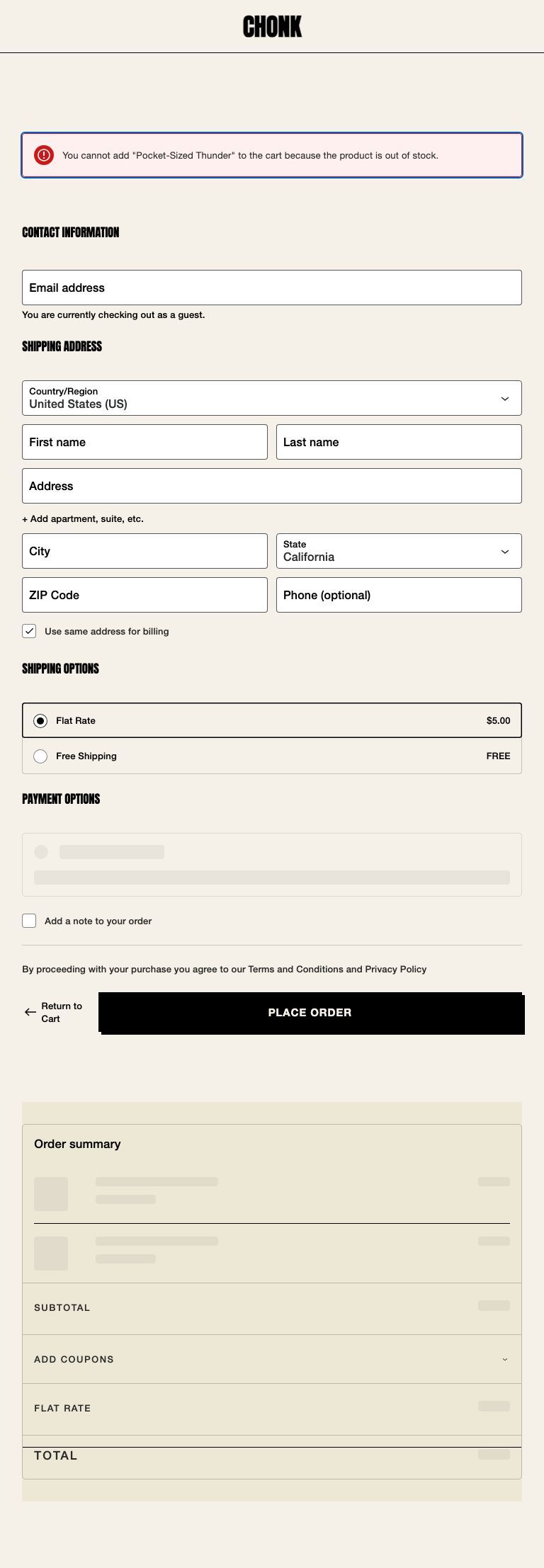This screenshot has width=544, height=1568.
Task: Focus the Email address field
Action: [272, 288]
